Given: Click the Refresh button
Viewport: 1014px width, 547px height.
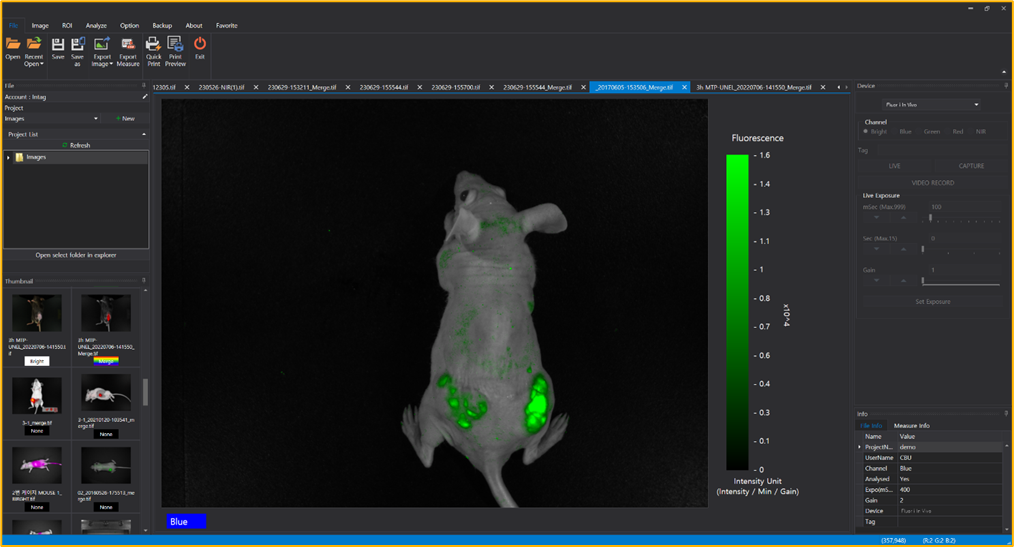Looking at the screenshot, I should click(76, 145).
